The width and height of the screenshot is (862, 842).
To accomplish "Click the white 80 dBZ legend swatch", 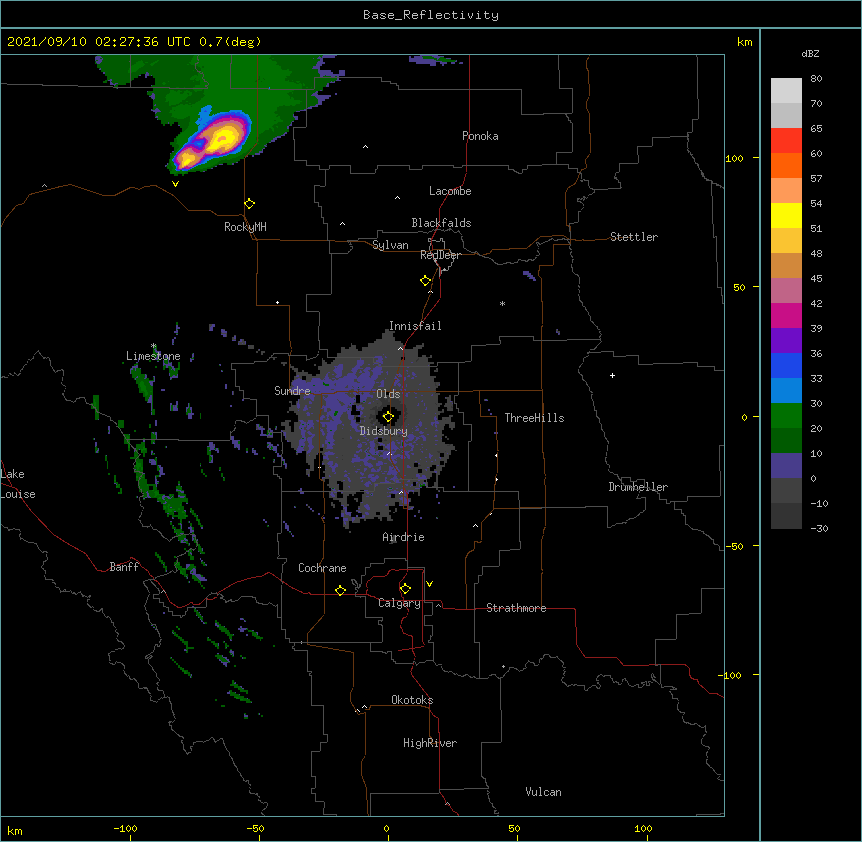I will click(x=786, y=91).
